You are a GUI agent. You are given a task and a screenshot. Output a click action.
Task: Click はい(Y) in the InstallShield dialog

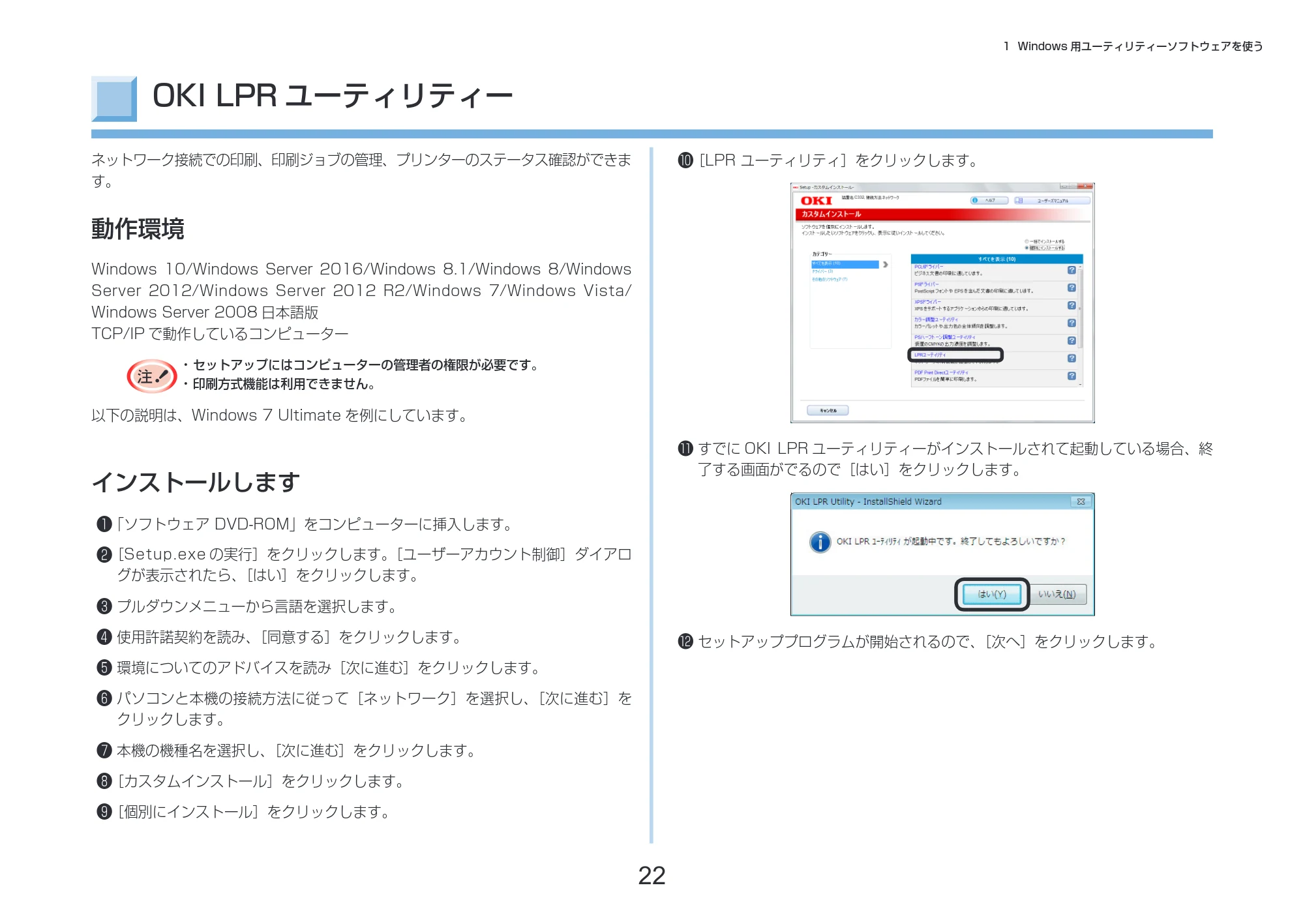click(x=992, y=594)
